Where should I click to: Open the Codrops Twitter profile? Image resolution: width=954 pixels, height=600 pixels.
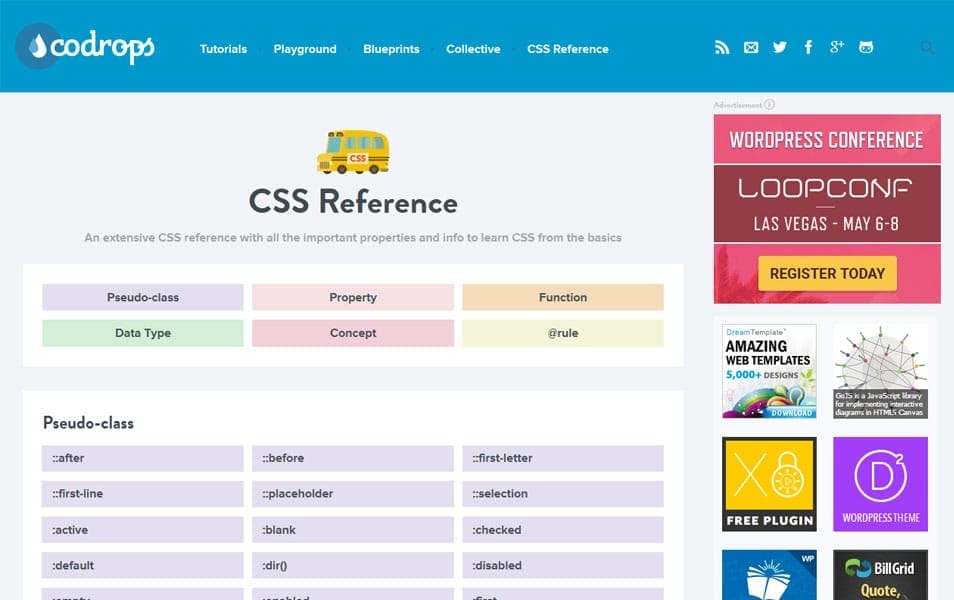pos(780,46)
